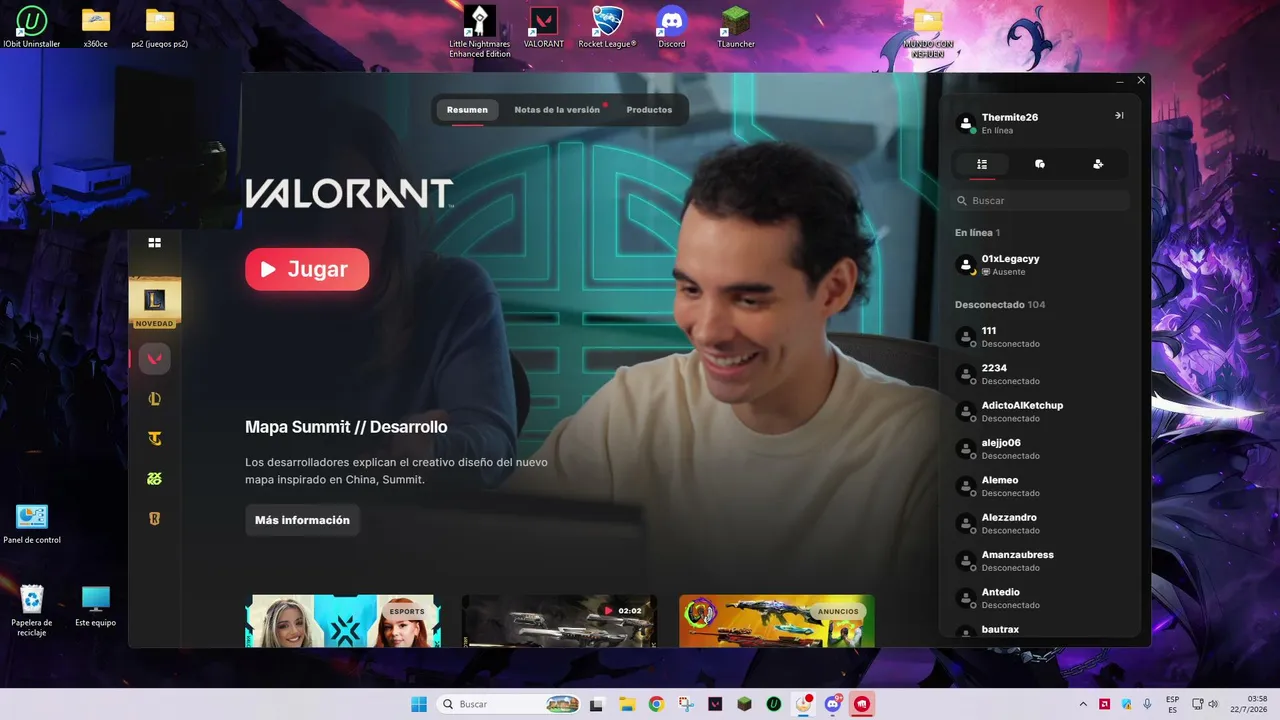This screenshot has width=1280, height=720.
Task: Select the VALORANT icon in Riot sidebar
Action: point(154,359)
